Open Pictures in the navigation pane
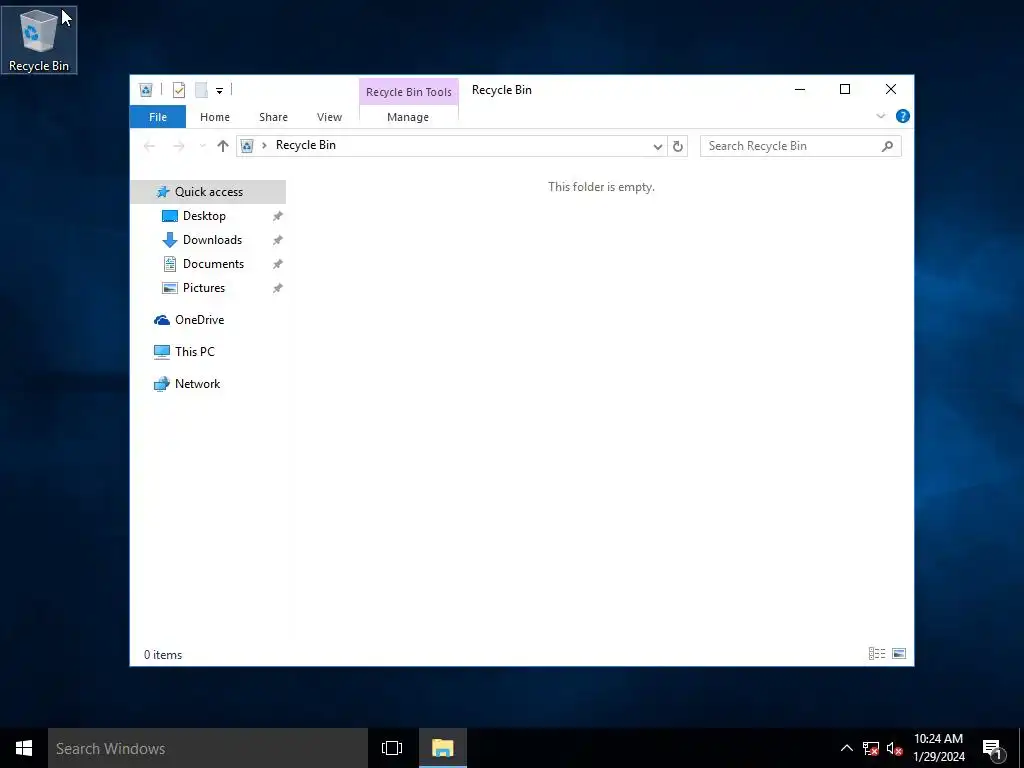This screenshot has height=768, width=1024. click(204, 288)
